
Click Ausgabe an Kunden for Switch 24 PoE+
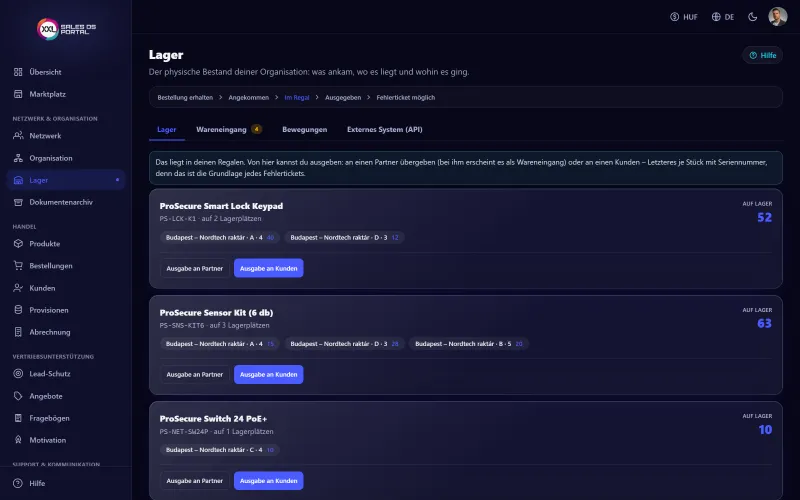[268, 481]
